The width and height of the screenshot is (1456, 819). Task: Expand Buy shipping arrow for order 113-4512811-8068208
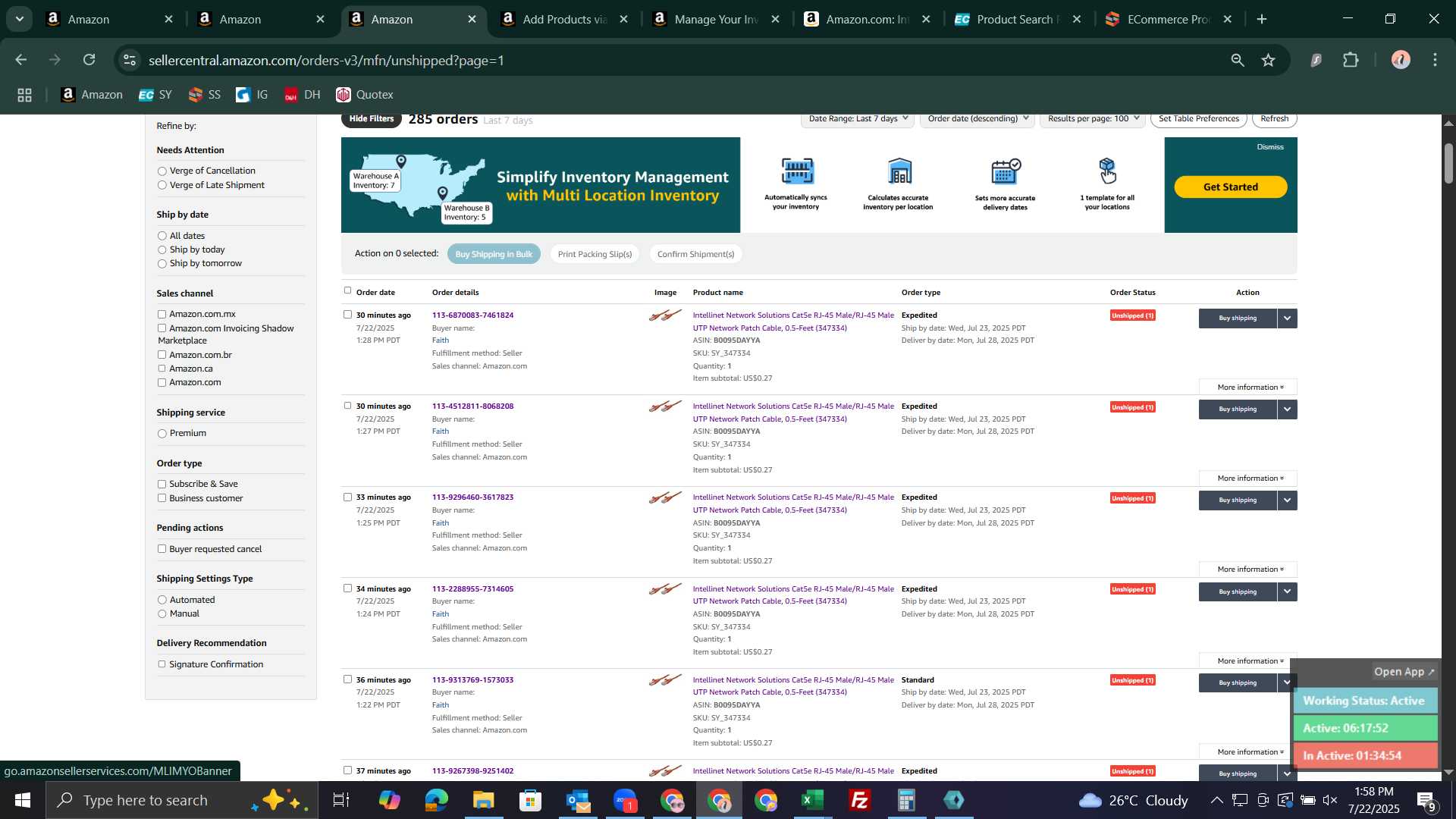(x=1287, y=409)
